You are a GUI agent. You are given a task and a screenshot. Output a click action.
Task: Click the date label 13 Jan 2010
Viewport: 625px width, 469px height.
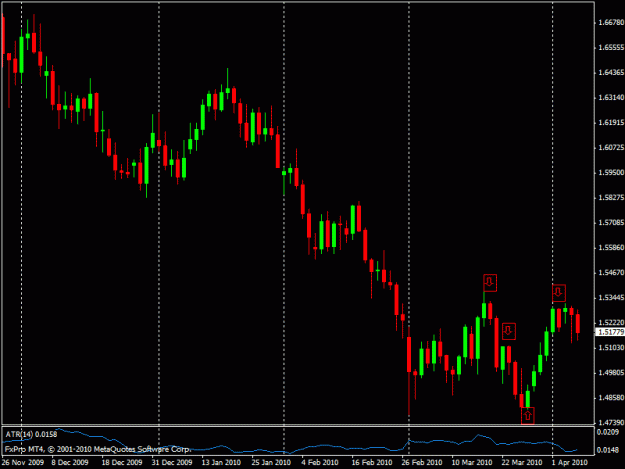point(221,462)
